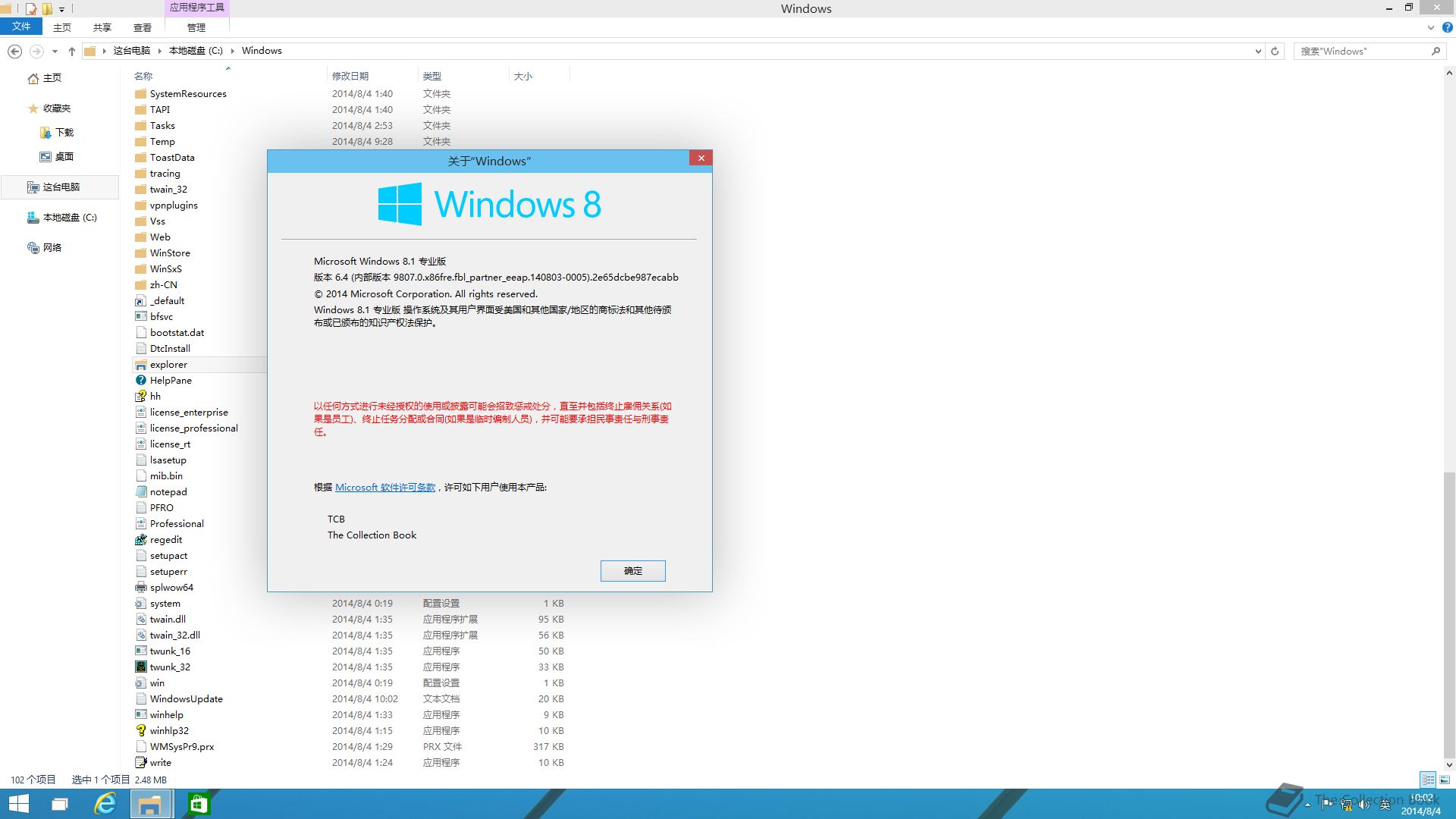Viewport: 1456px width, 819px height.
Task: Open the 管理 ribbon tab
Action: tap(196, 27)
